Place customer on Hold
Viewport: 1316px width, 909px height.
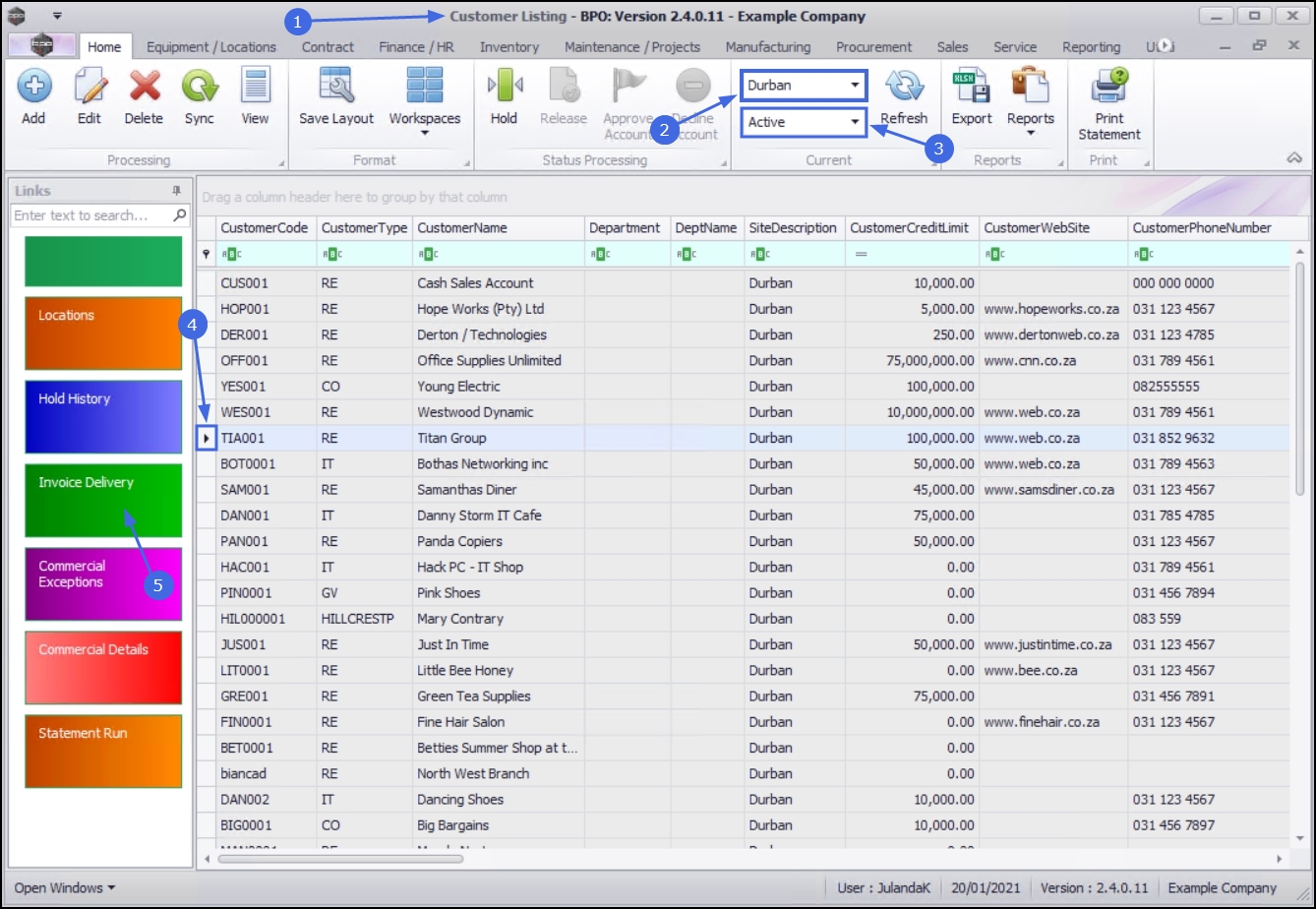(504, 88)
